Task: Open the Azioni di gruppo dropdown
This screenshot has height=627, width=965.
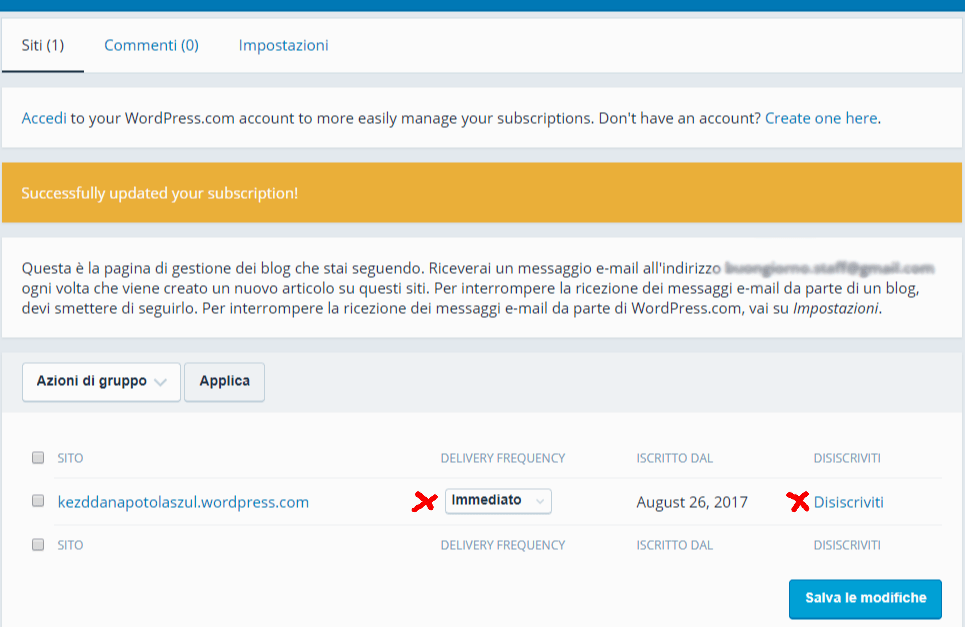Action: 101,381
